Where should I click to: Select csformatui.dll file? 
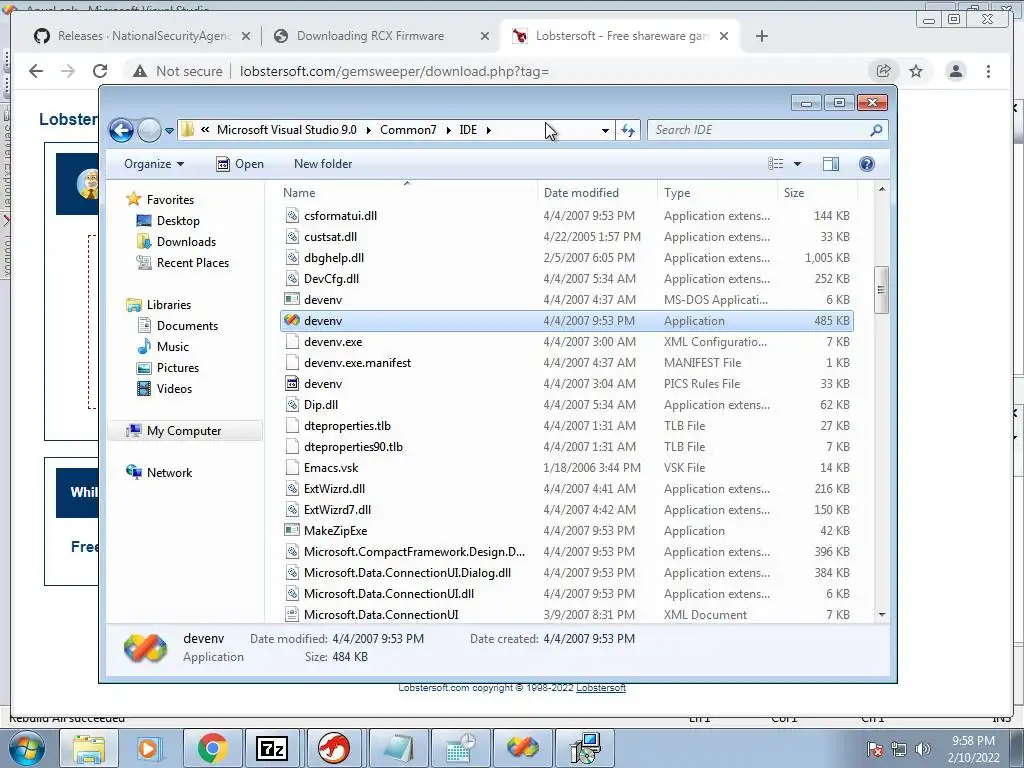[x=566, y=216]
